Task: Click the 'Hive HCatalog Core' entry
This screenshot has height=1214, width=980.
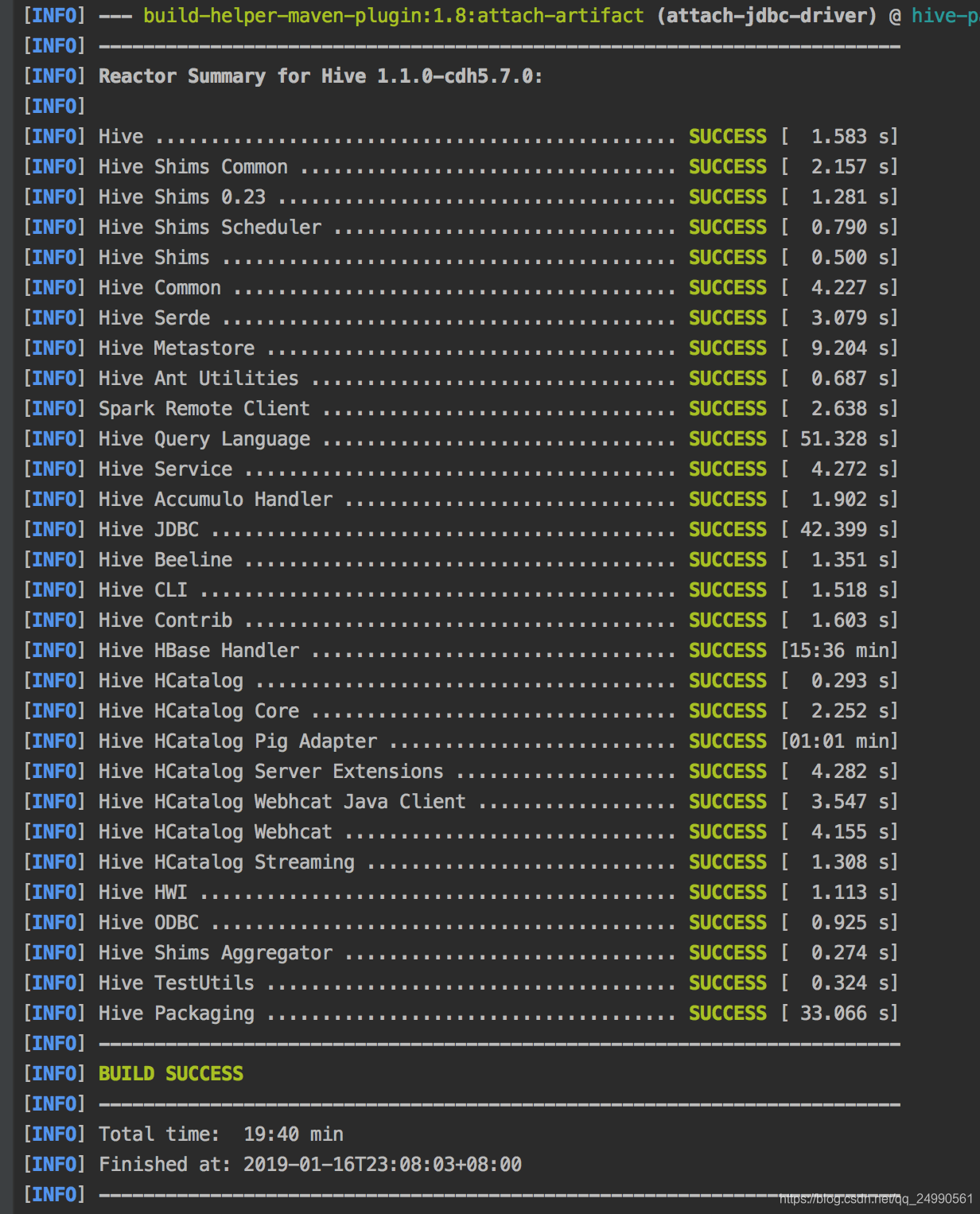Action: (199, 711)
